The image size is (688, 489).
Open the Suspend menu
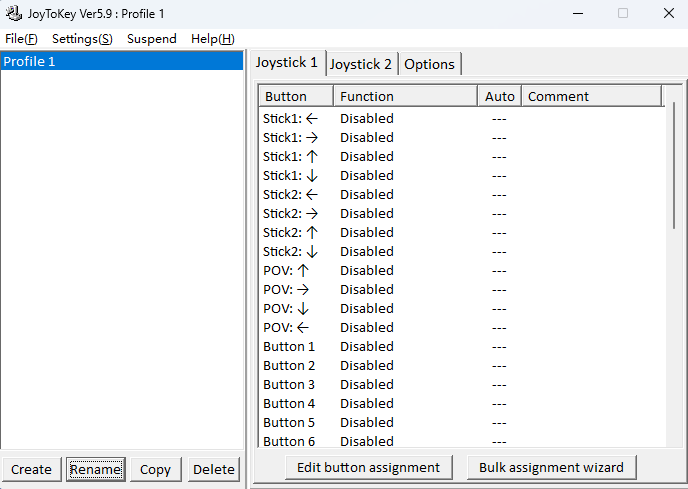coord(151,38)
